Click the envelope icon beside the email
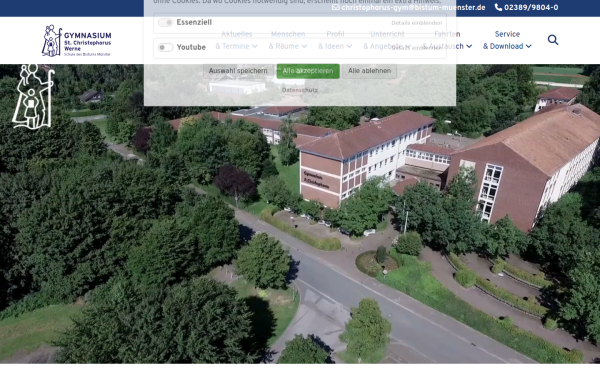Image resolution: width=600 pixels, height=375 pixels. (x=336, y=7)
